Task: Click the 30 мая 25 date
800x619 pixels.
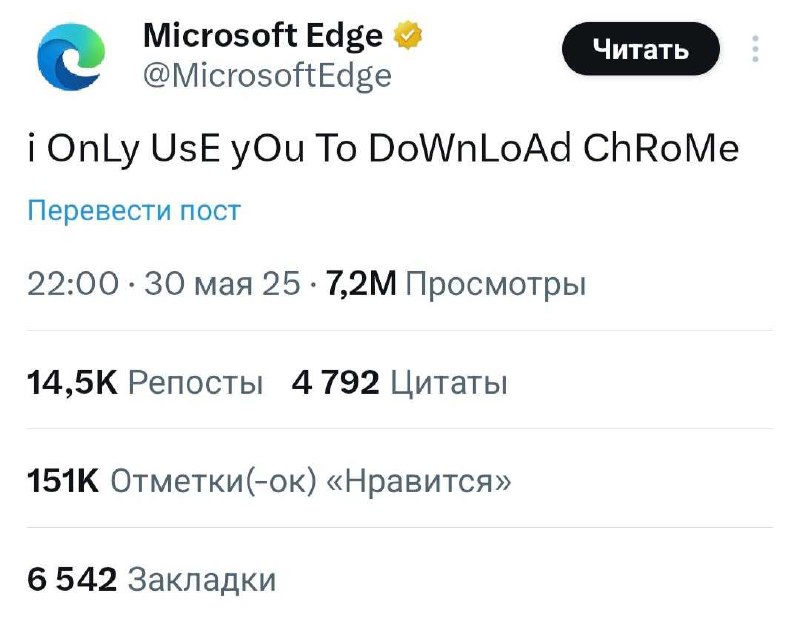Action: point(222,283)
